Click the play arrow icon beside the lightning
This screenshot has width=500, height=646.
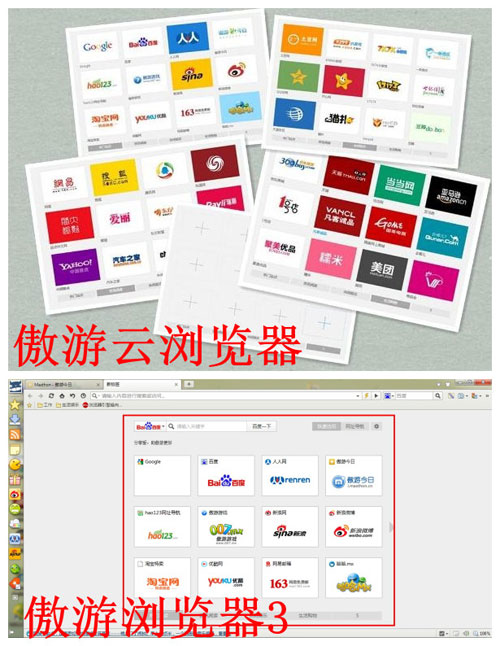376,396
